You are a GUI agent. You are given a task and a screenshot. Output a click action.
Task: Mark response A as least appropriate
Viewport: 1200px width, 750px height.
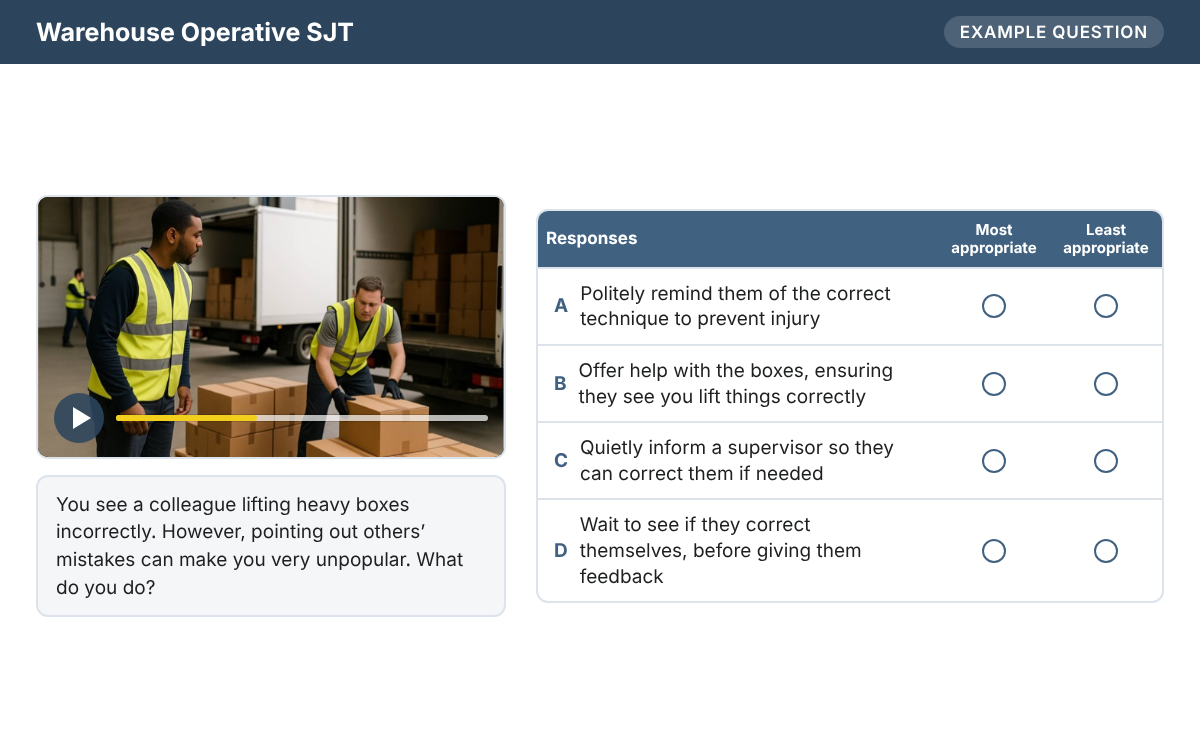point(1106,306)
